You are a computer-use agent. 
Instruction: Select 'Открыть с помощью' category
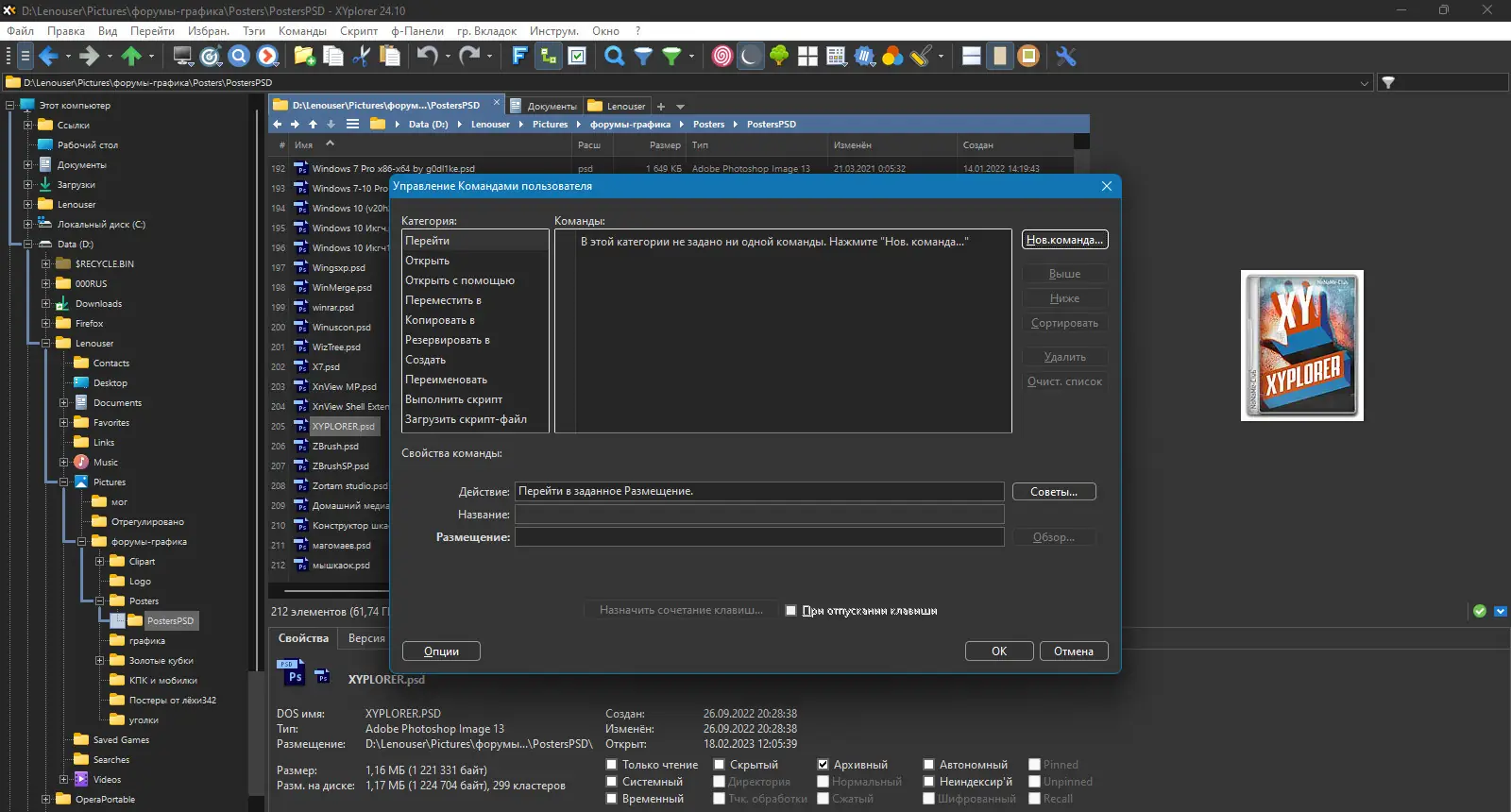[475, 280]
